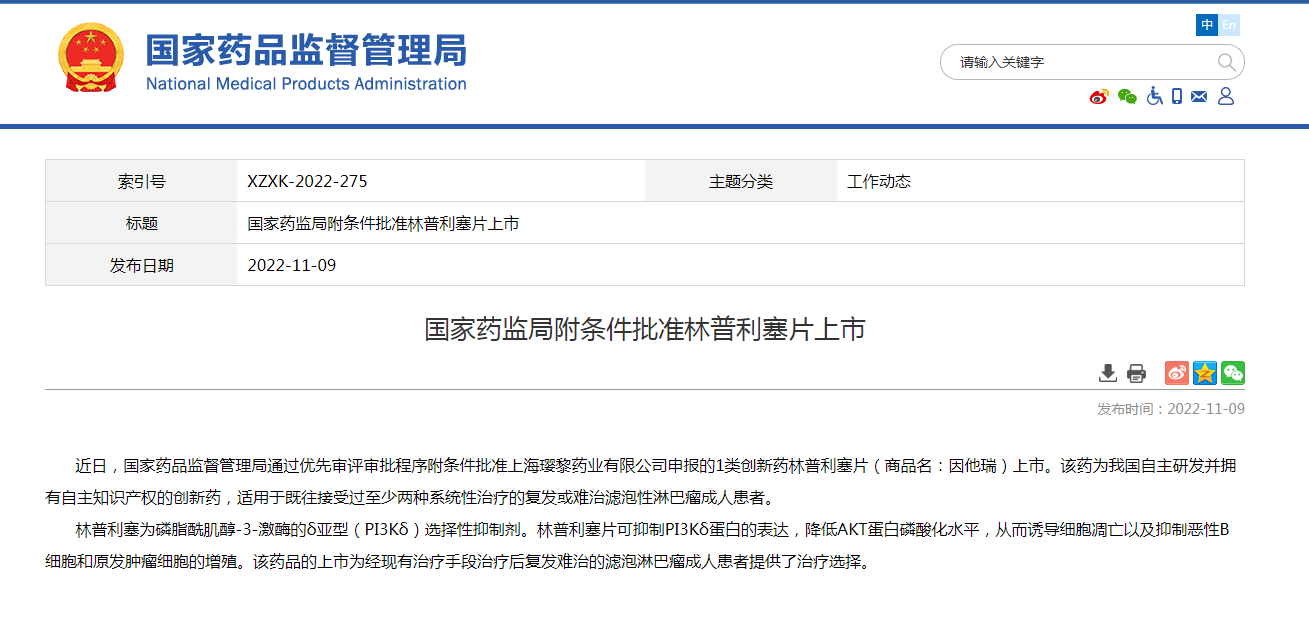Click the 工作动态 topic category value
Image resolution: width=1309 pixels, height=633 pixels.
(x=879, y=181)
